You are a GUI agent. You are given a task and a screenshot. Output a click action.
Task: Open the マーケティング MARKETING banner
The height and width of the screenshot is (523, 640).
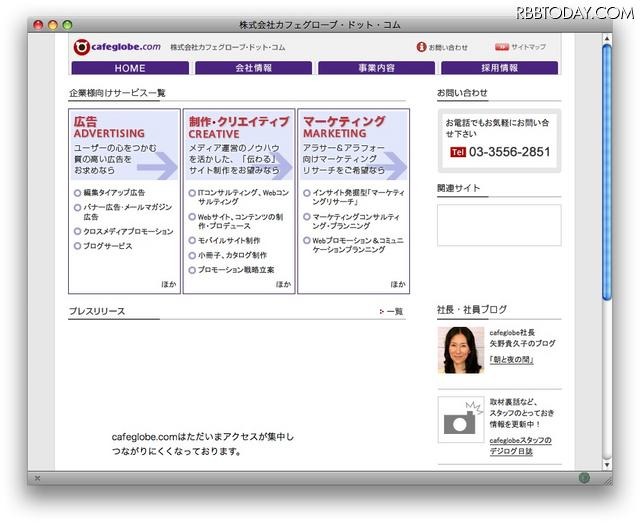[353, 145]
